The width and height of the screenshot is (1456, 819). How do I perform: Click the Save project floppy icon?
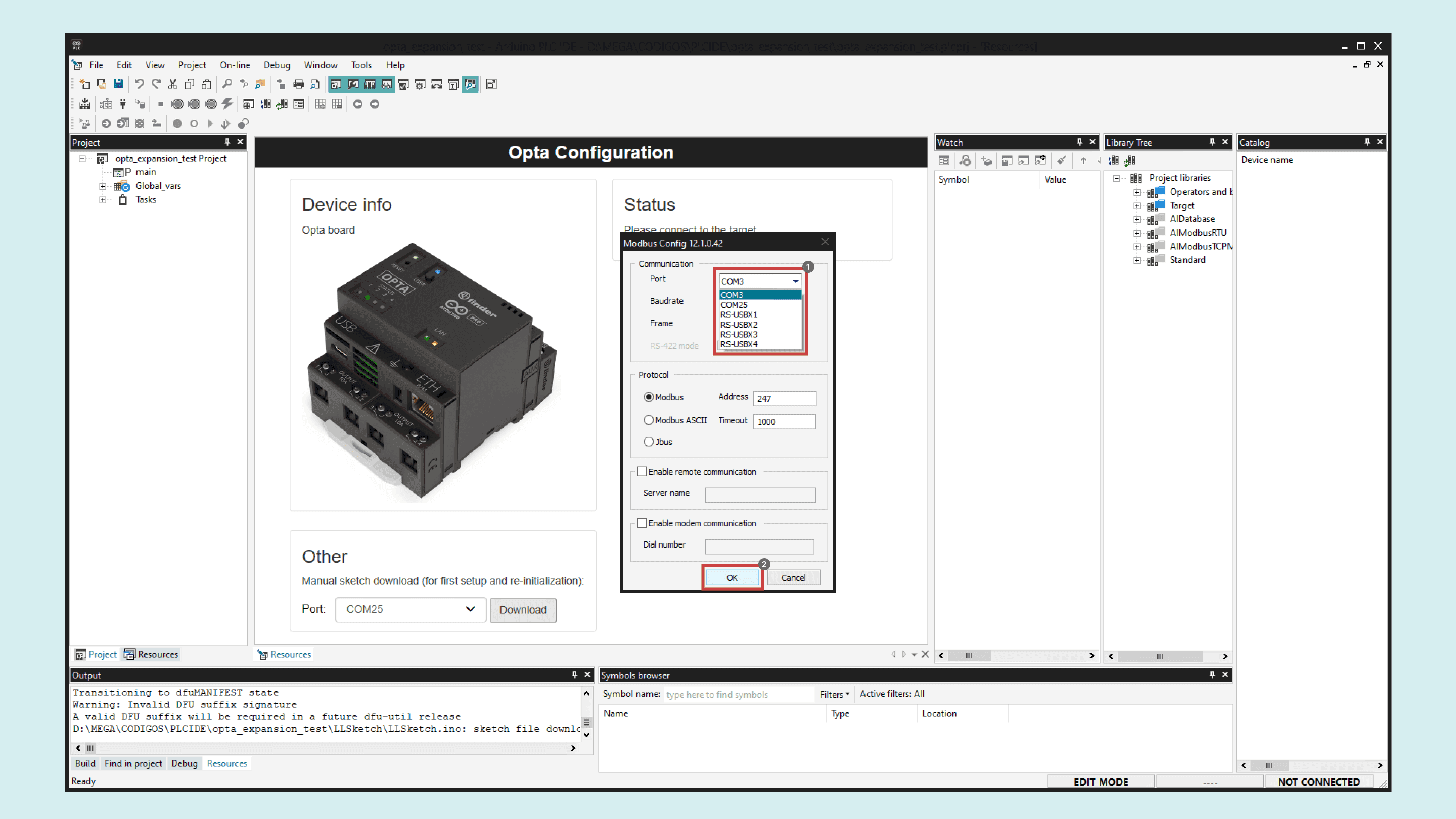118,84
